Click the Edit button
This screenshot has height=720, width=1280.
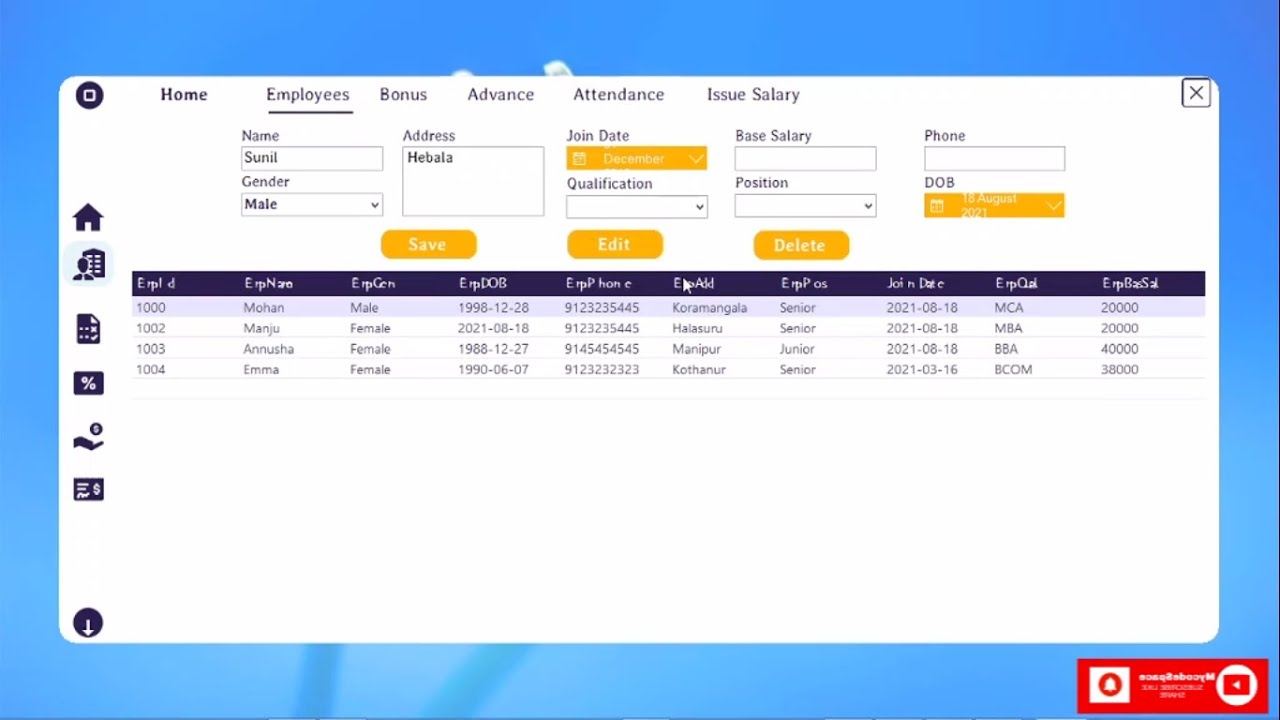(x=614, y=245)
